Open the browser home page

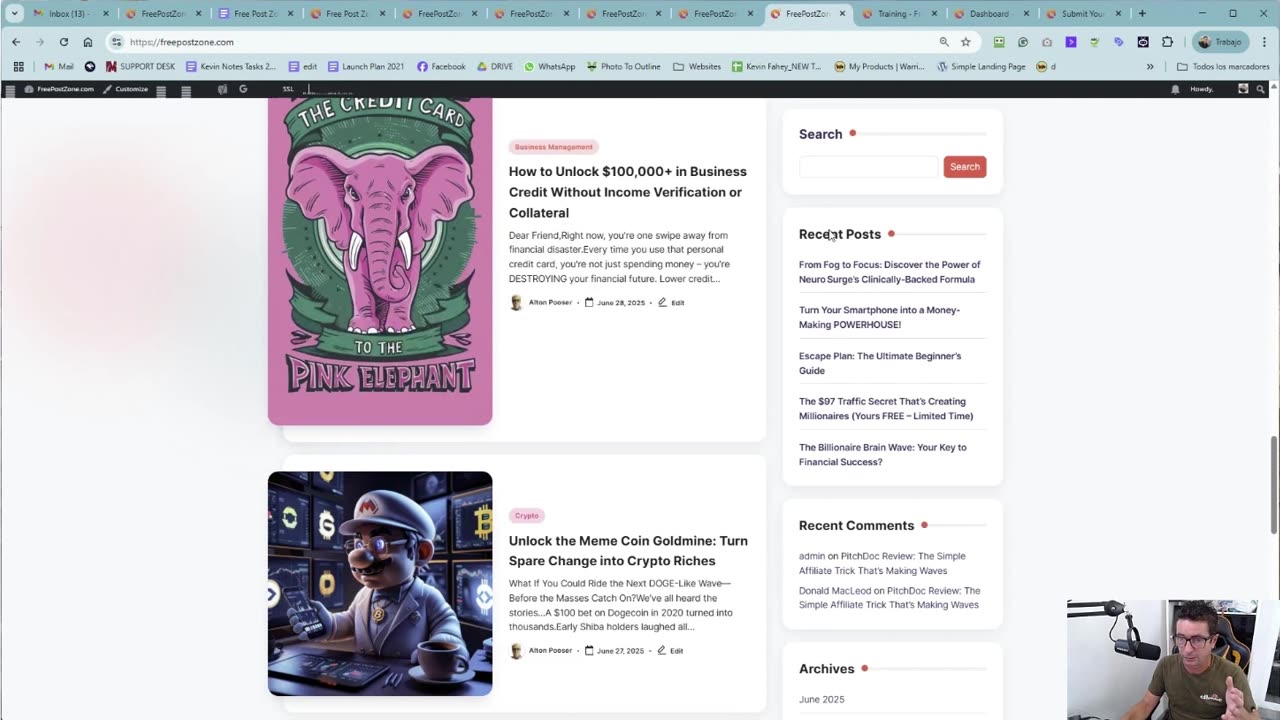88,42
